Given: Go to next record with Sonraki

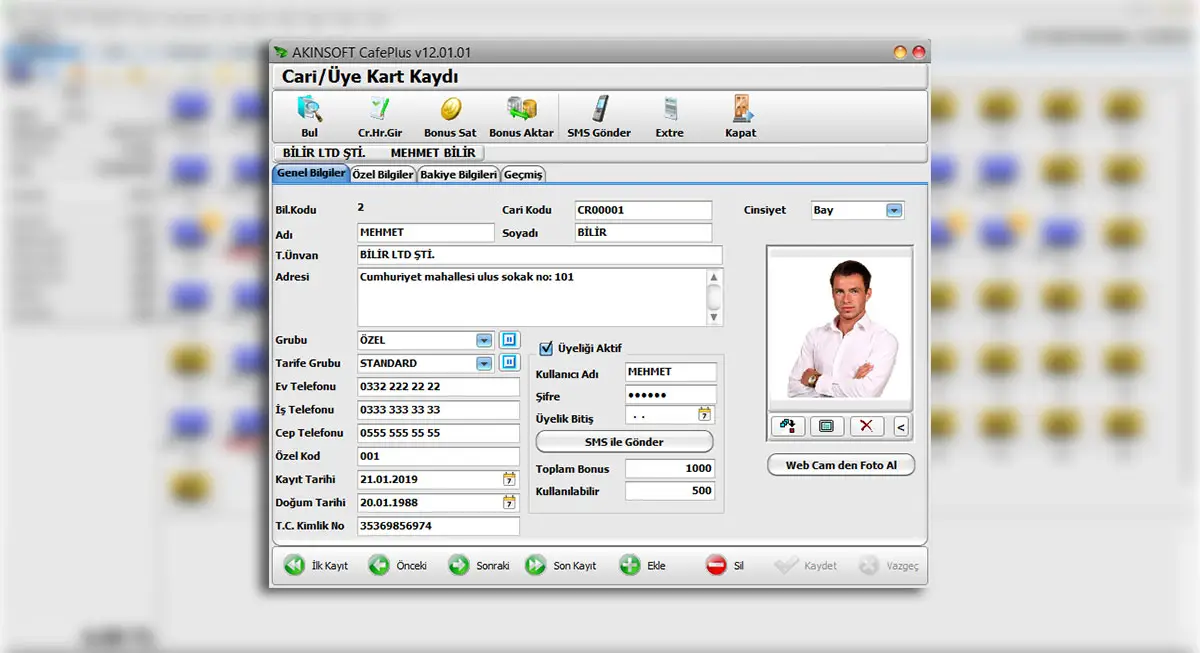Looking at the screenshot, I should 479,566.
